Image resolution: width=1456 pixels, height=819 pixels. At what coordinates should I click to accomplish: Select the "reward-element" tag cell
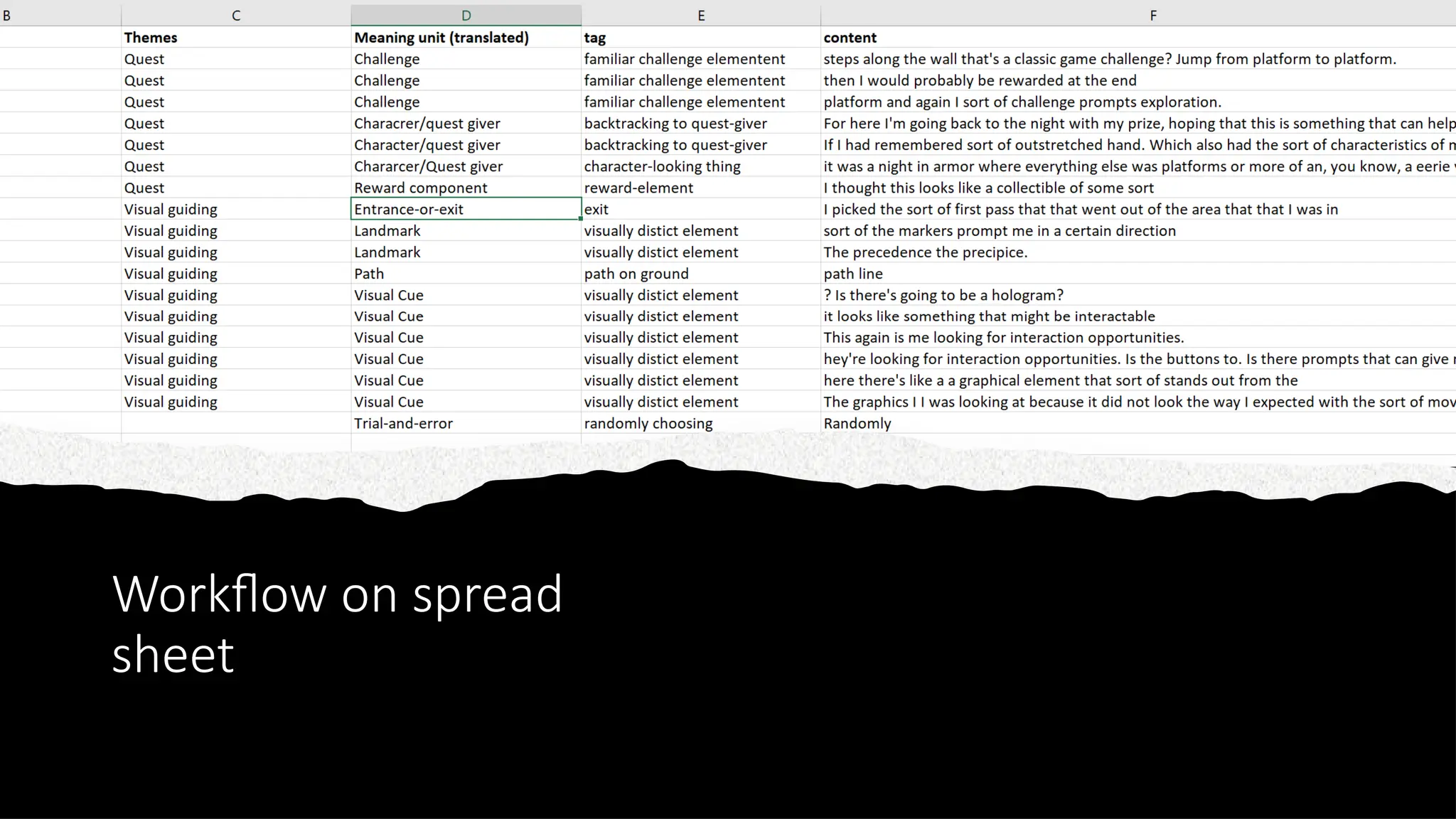[x=701, y=188]
